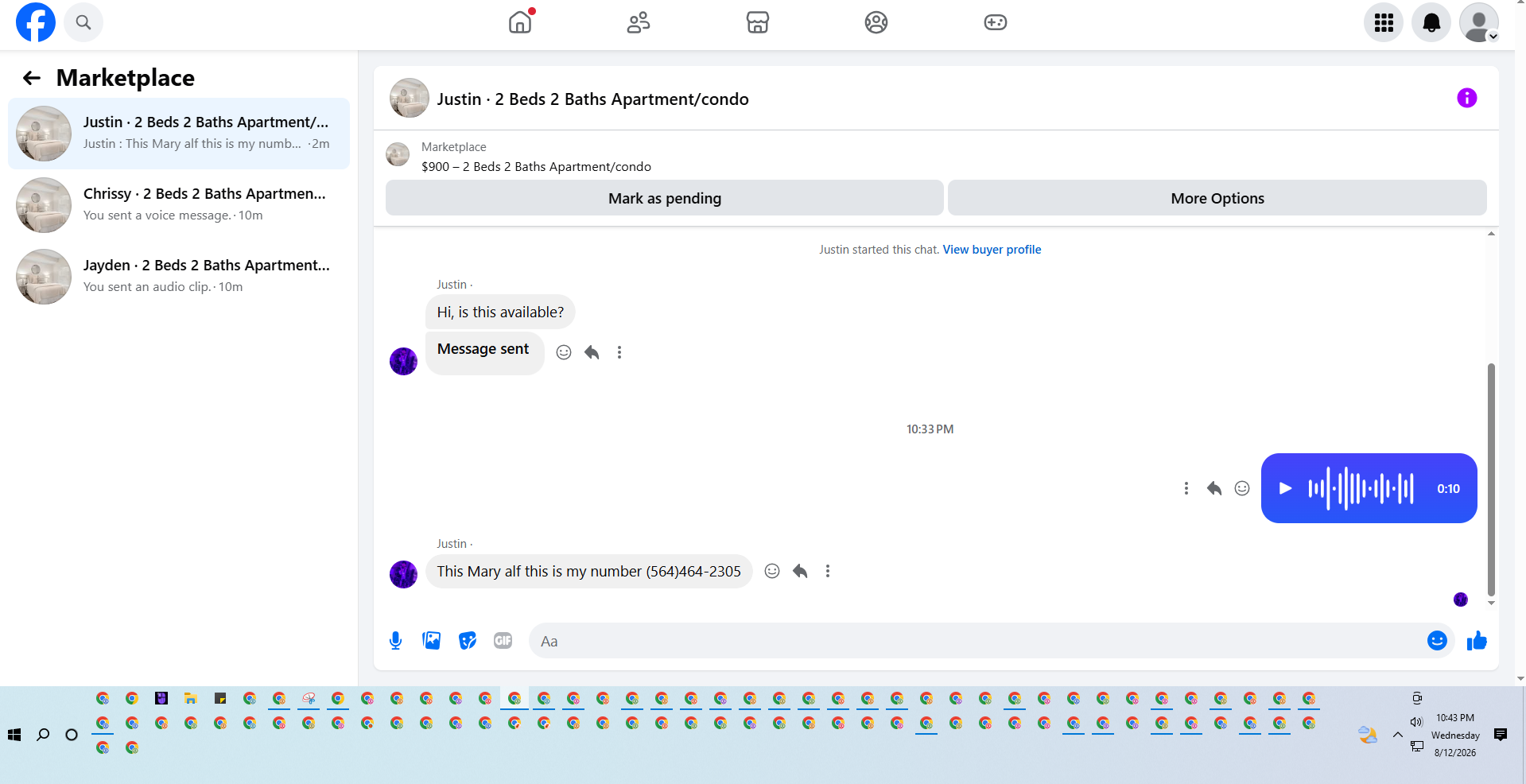Open the account profile menu

click(x=1479, y=22)
